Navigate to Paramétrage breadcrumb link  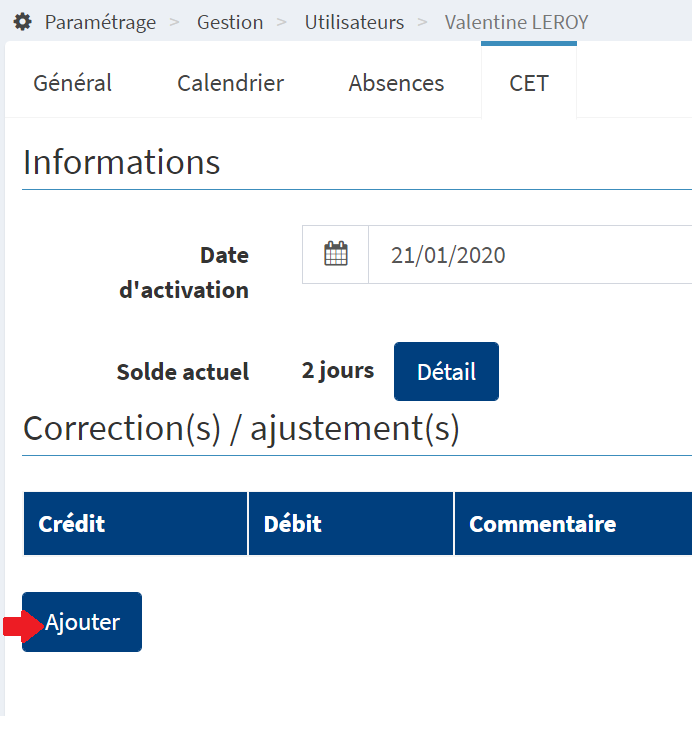pyautogui.click(x=100, y=22)
